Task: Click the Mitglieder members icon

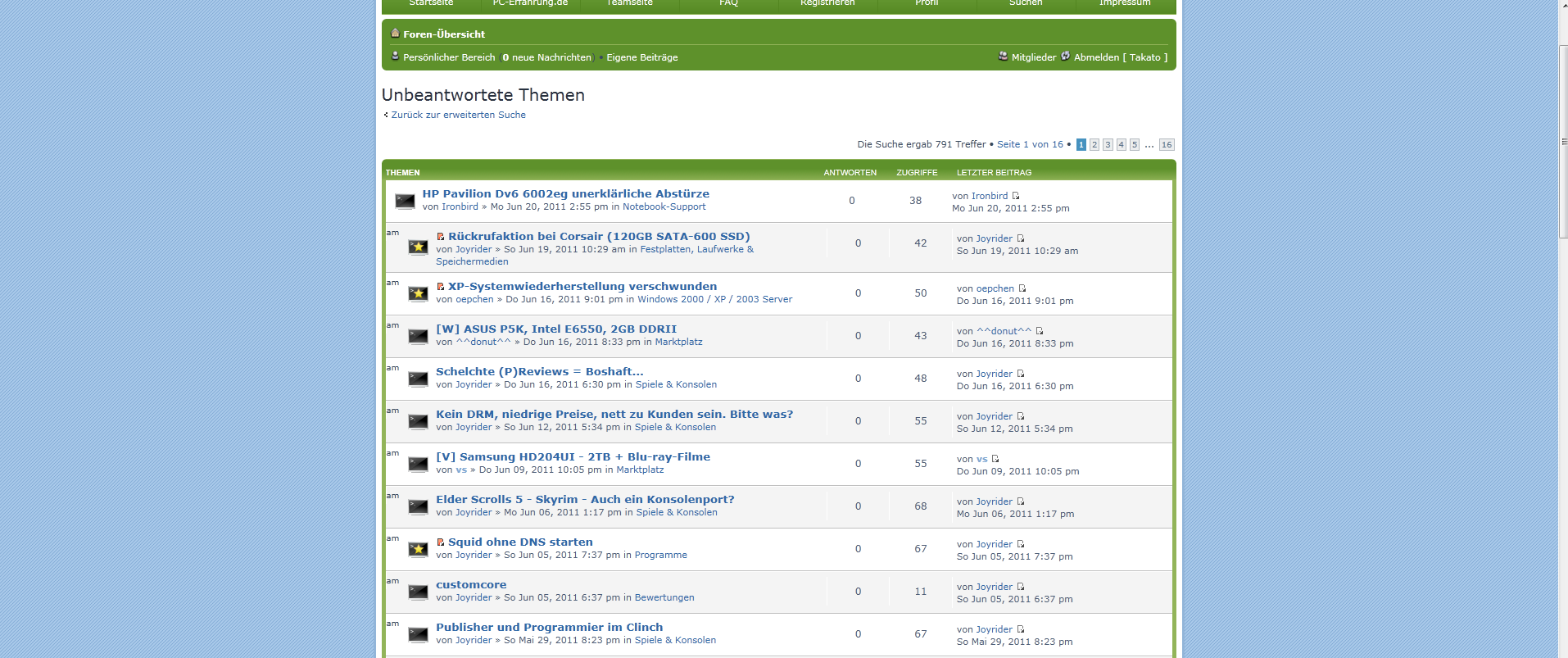Action: 1003,57
